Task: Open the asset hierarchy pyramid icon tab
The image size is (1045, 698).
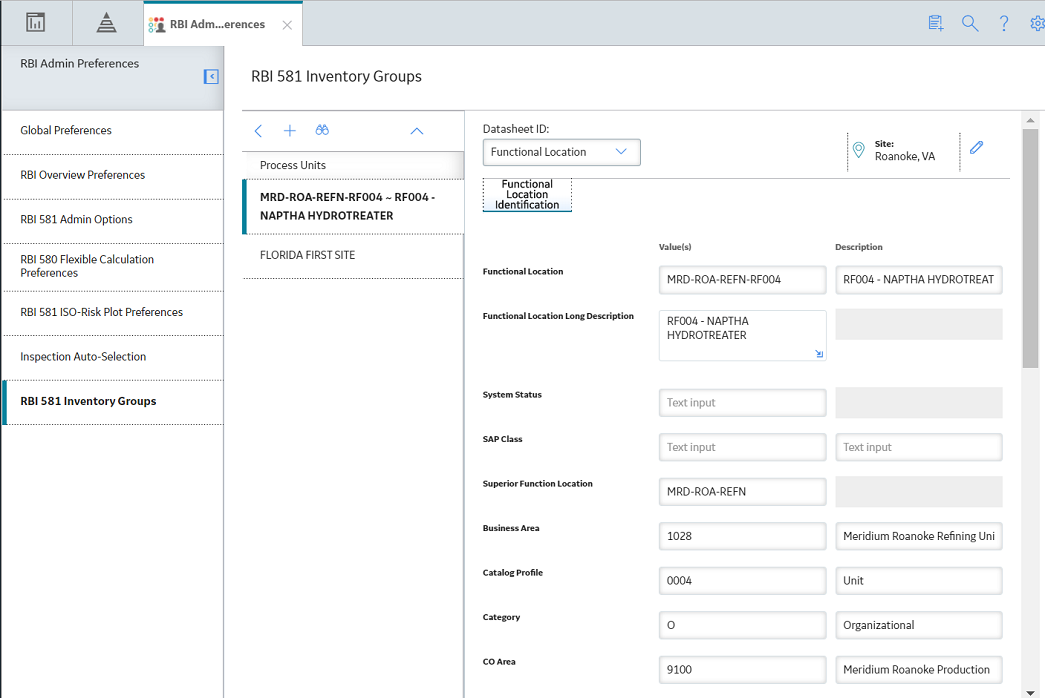Action: [106, 23]
